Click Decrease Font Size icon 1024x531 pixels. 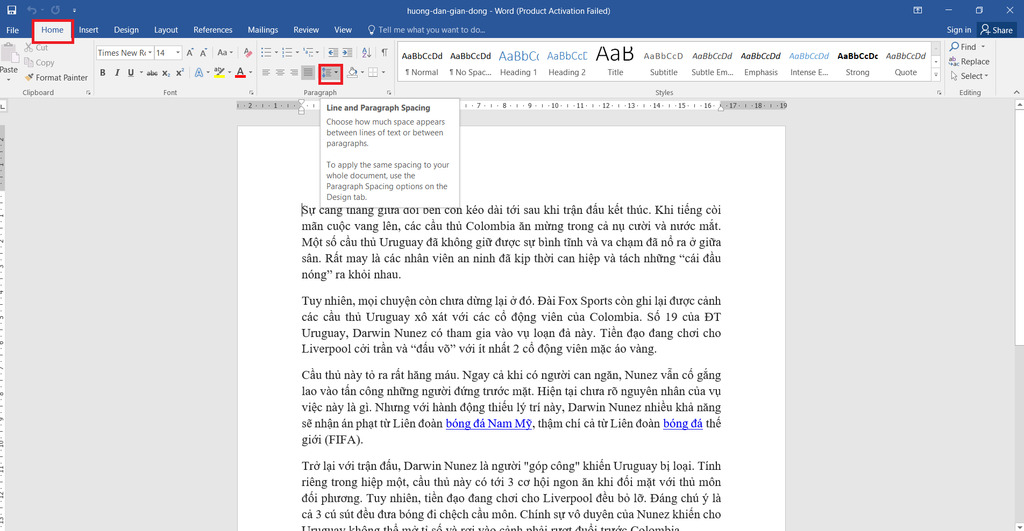tap(204, 53)
